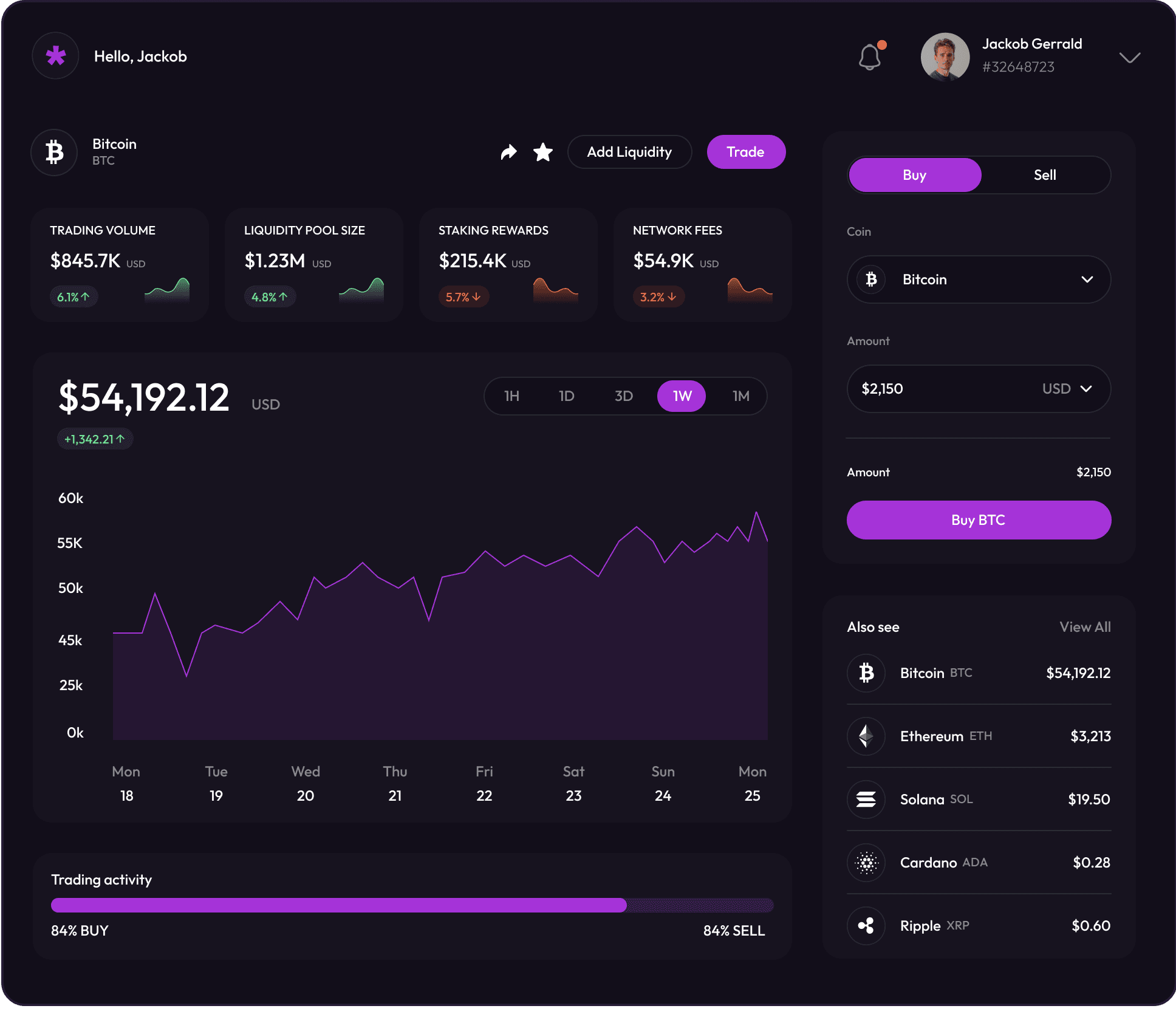The image size is (1176, 1017).
Task: Switch chart to the 1H timeframe
Action: pos(512,395)
